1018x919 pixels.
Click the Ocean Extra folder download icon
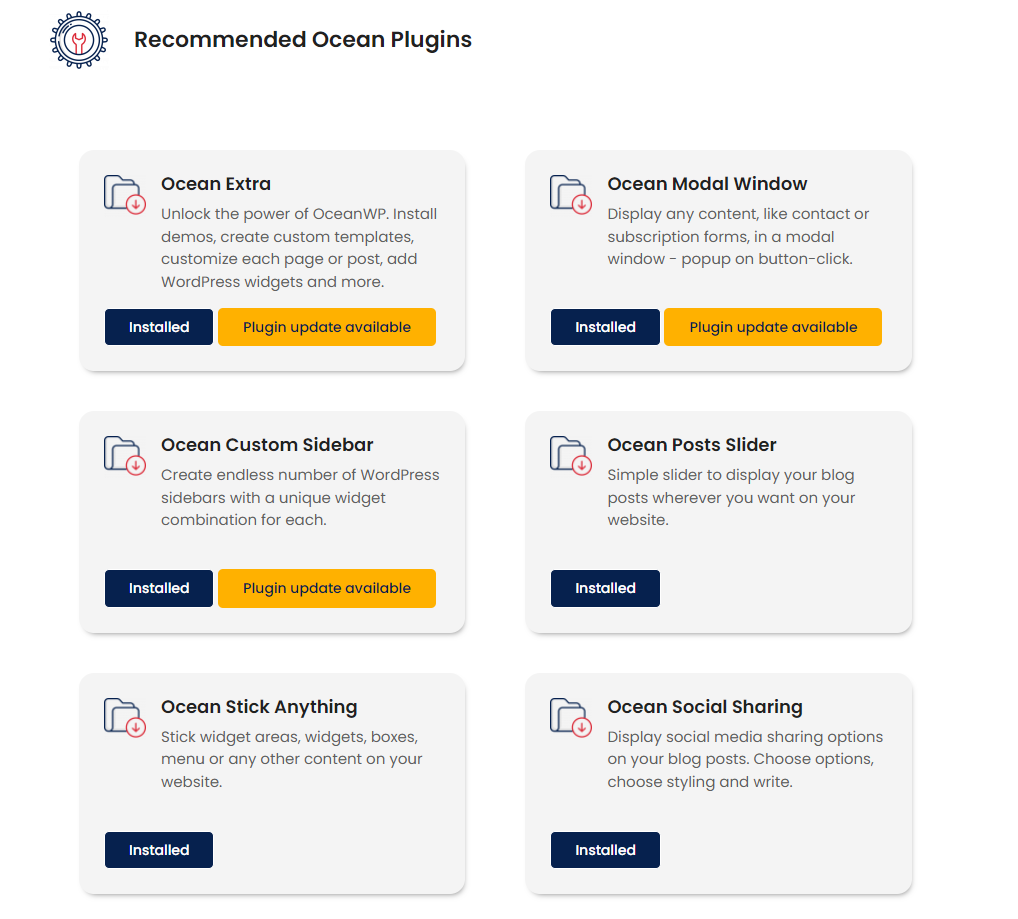[x=125, y=195]
